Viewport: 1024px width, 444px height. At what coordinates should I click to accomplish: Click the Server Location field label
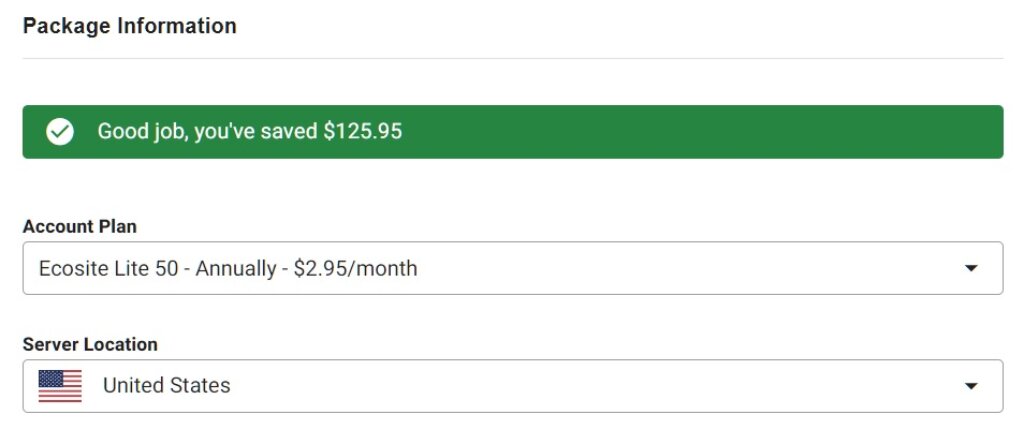90,344
